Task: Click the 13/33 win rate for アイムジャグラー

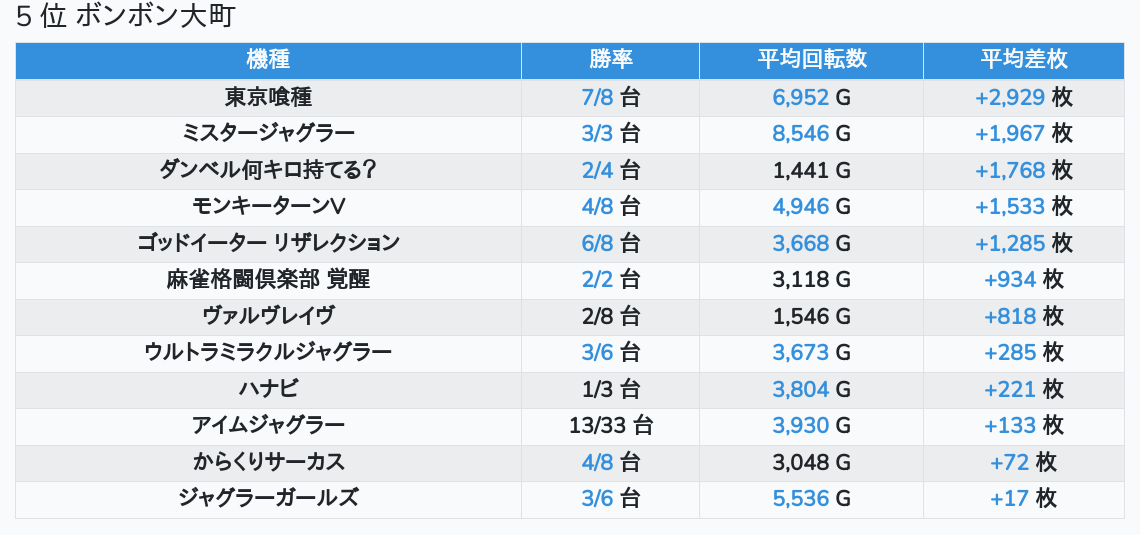Action: (599, 426)
